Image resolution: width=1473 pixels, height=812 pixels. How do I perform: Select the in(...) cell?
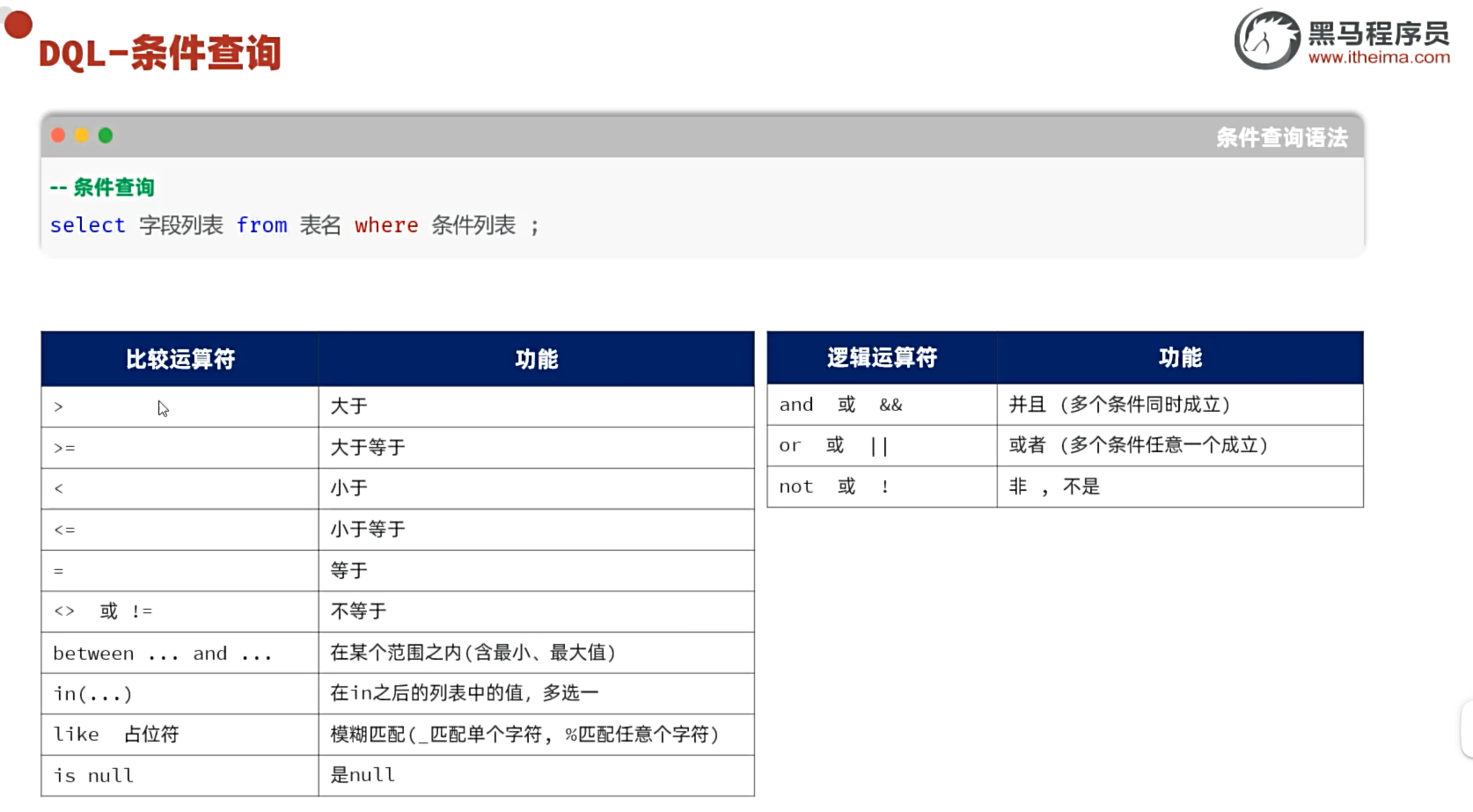[x=180, y=693]
